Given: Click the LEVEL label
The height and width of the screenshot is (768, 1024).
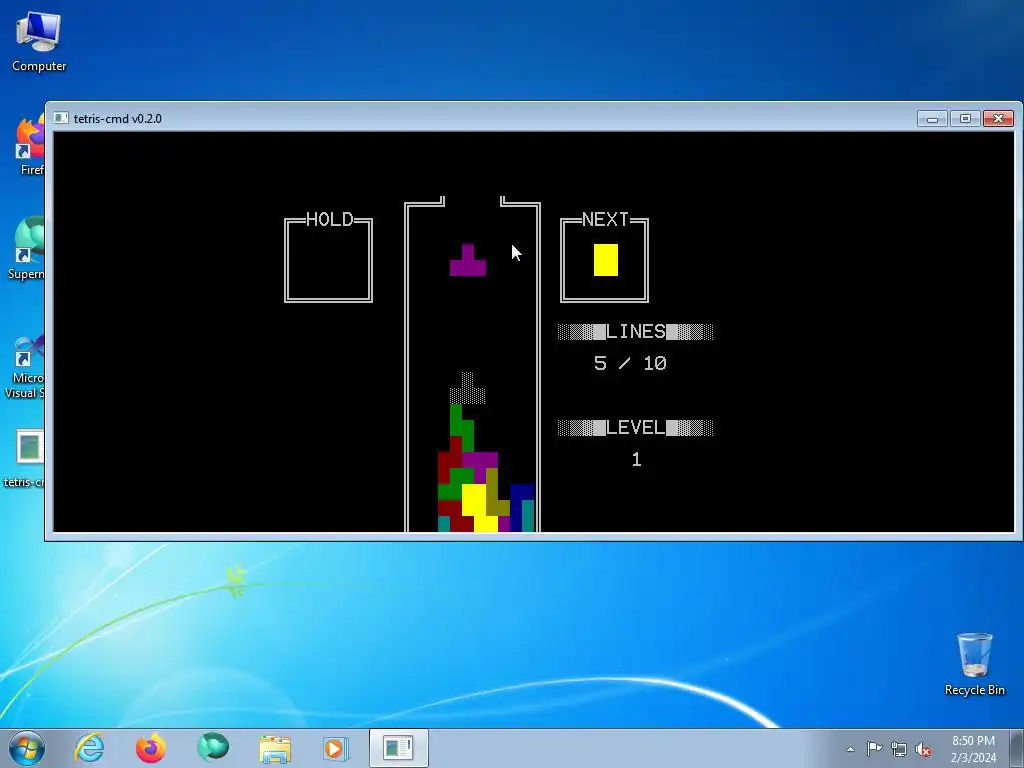Looking at the screenshot, I should click(636, 428).
